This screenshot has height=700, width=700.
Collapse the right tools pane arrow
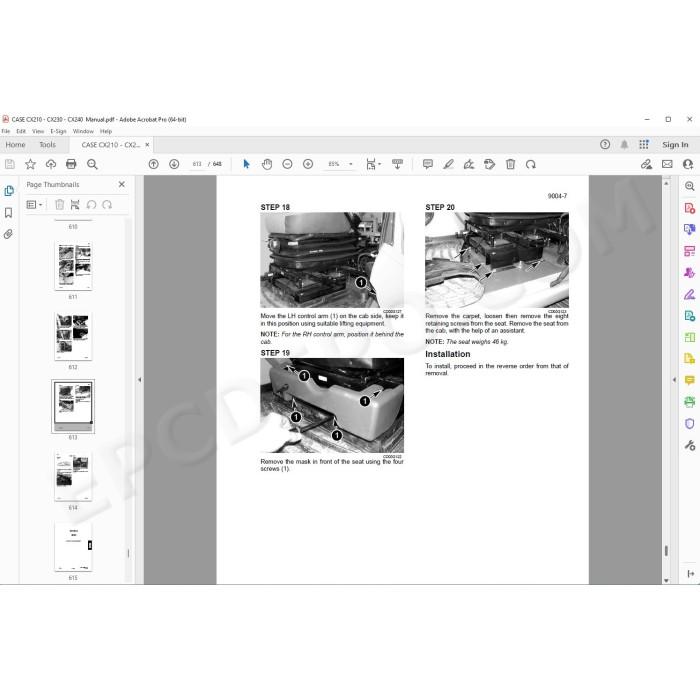(674, 379)
